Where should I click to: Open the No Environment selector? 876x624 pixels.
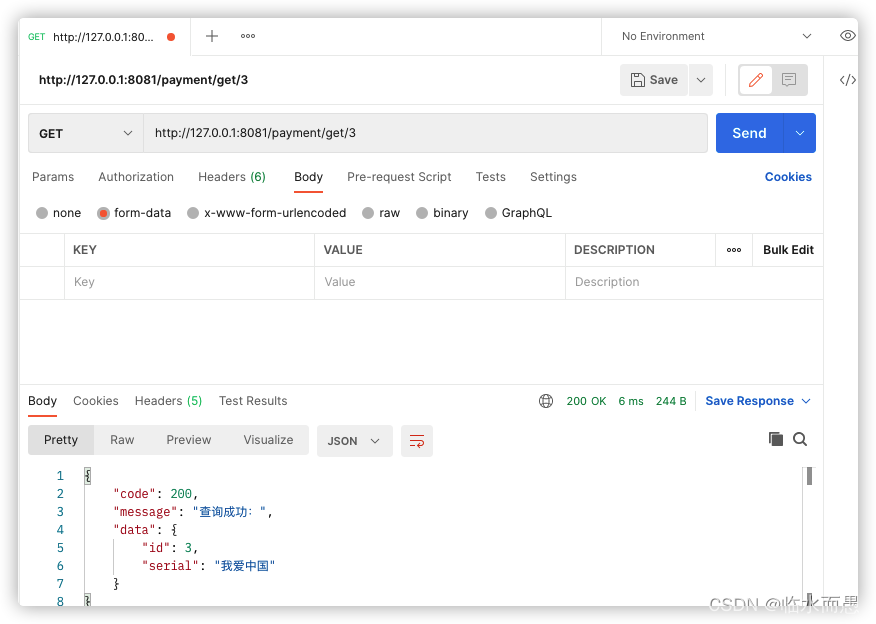click(716, 36)
